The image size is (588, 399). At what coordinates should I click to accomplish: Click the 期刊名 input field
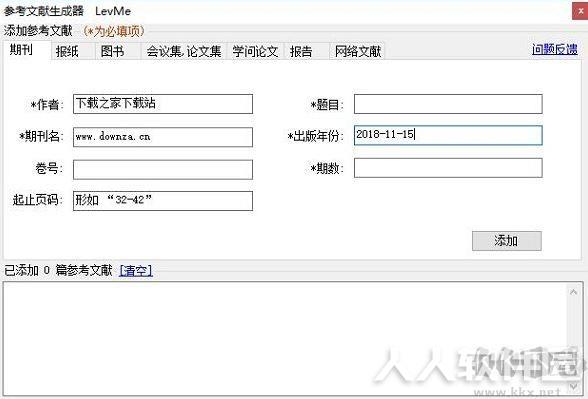click(163, 136)
